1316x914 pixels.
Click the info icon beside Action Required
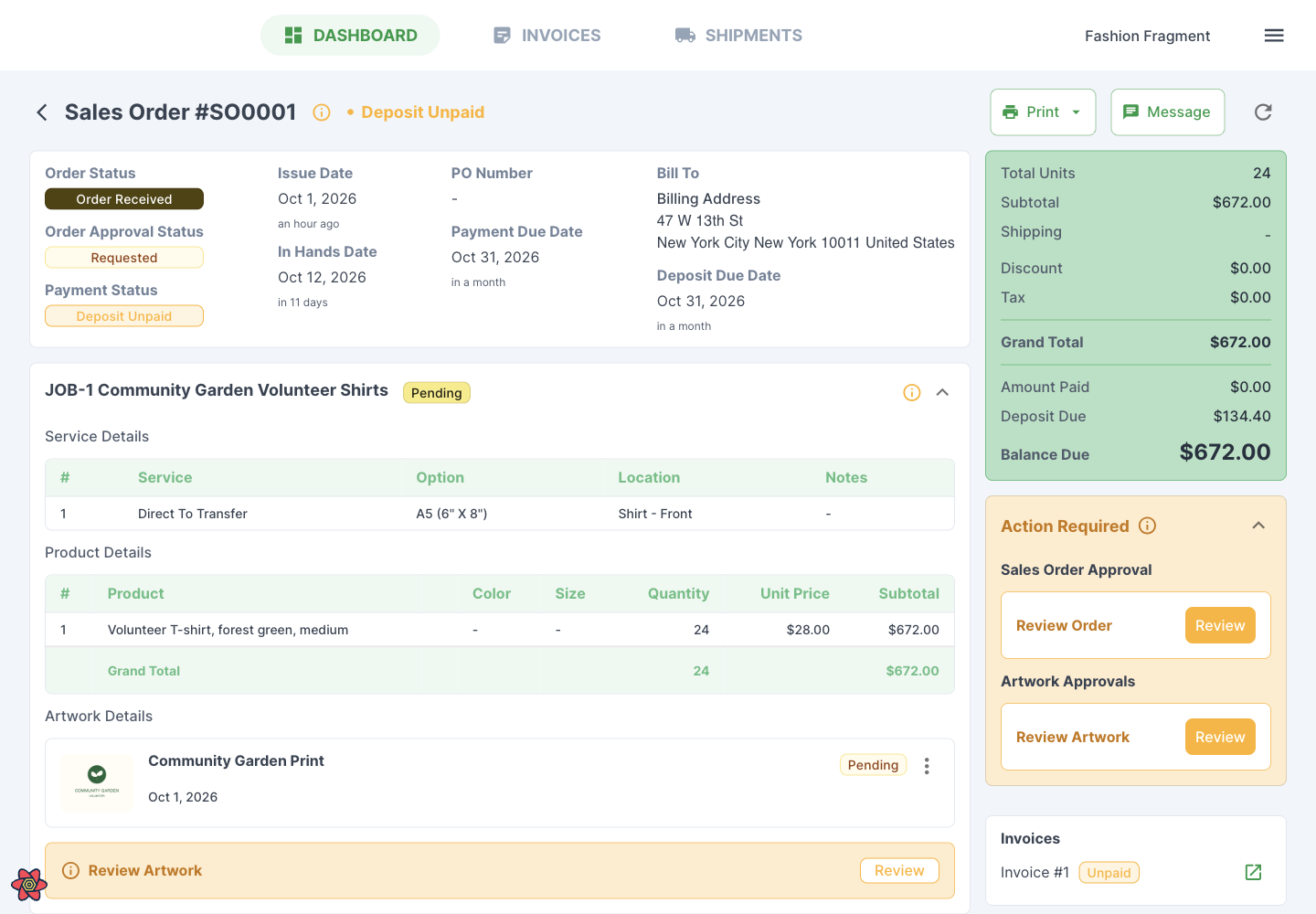[1148, 526]
